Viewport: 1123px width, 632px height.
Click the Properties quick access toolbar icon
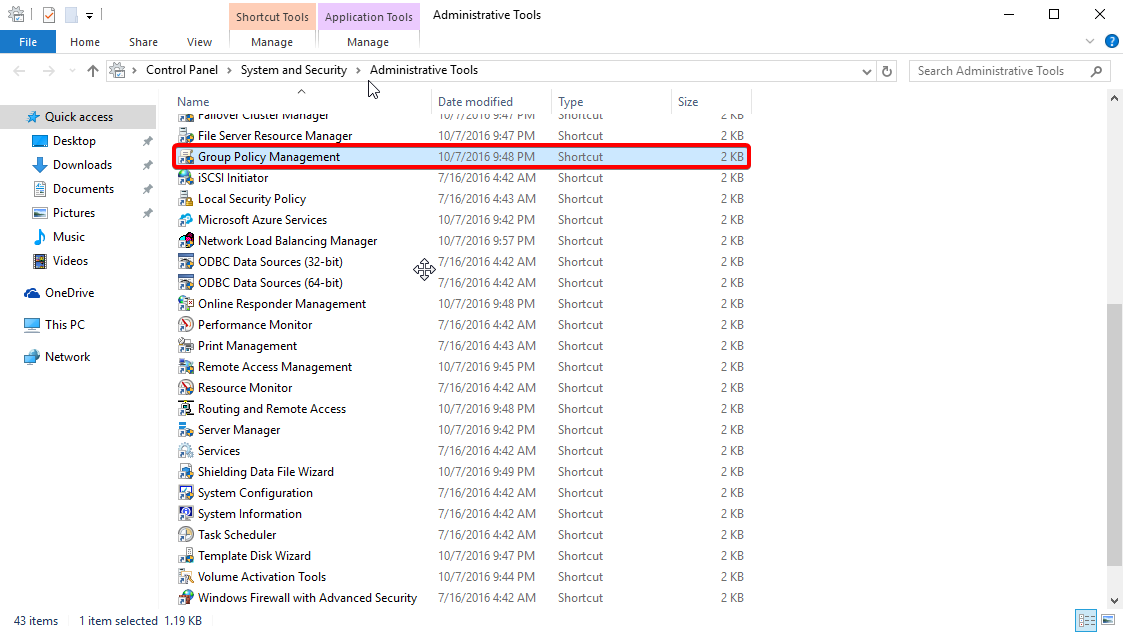click(x=49, y=14)
